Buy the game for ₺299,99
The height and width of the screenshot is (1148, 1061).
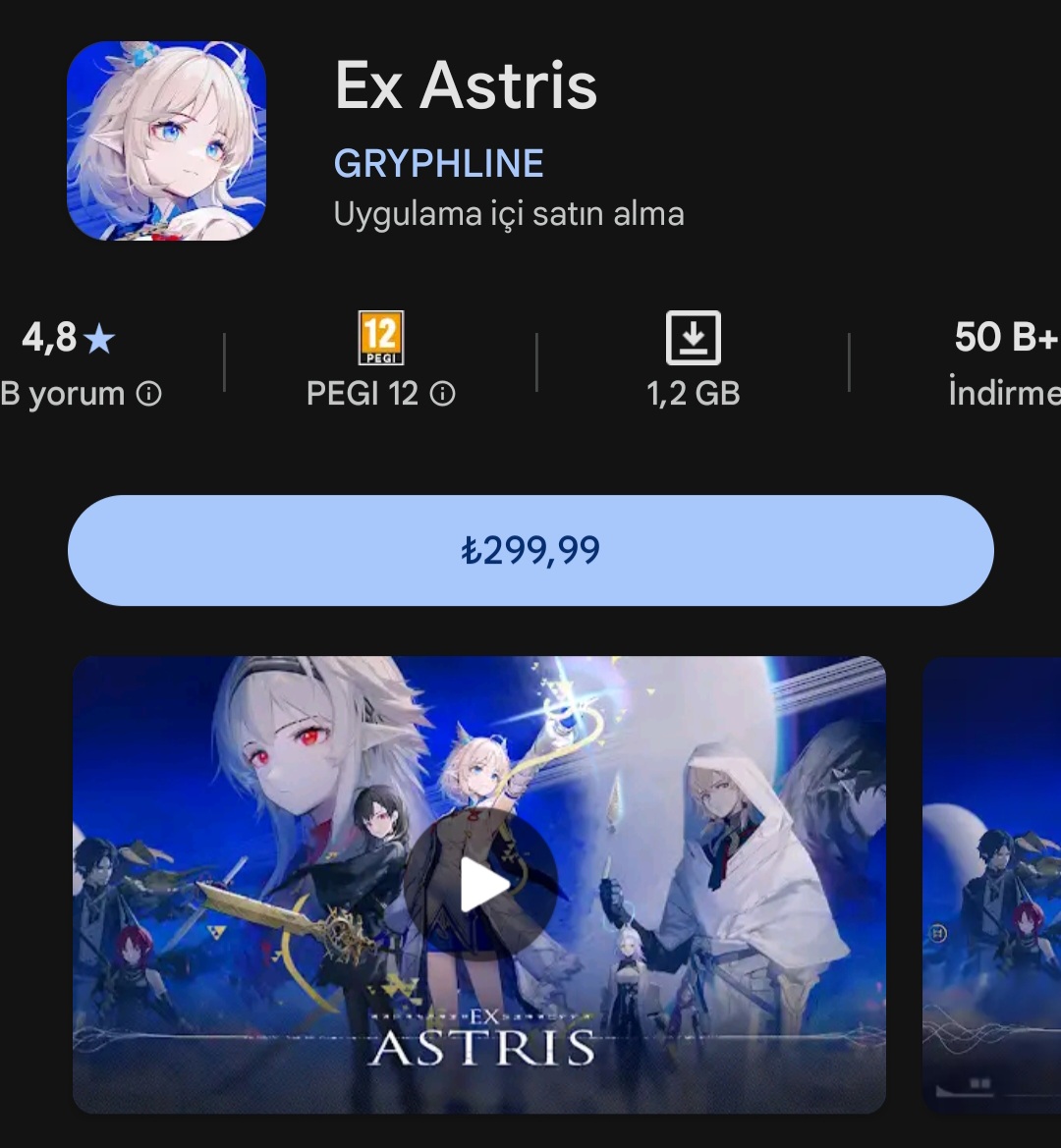point(530,550)
